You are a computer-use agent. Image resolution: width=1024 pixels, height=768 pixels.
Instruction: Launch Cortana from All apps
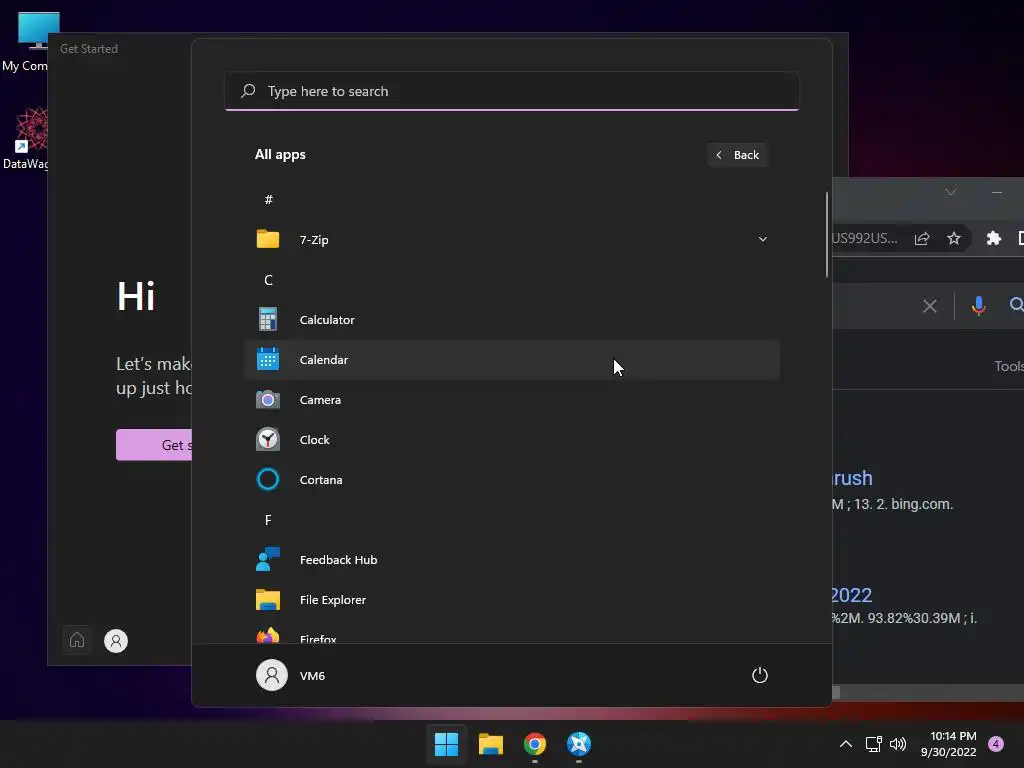pos(512,480)
